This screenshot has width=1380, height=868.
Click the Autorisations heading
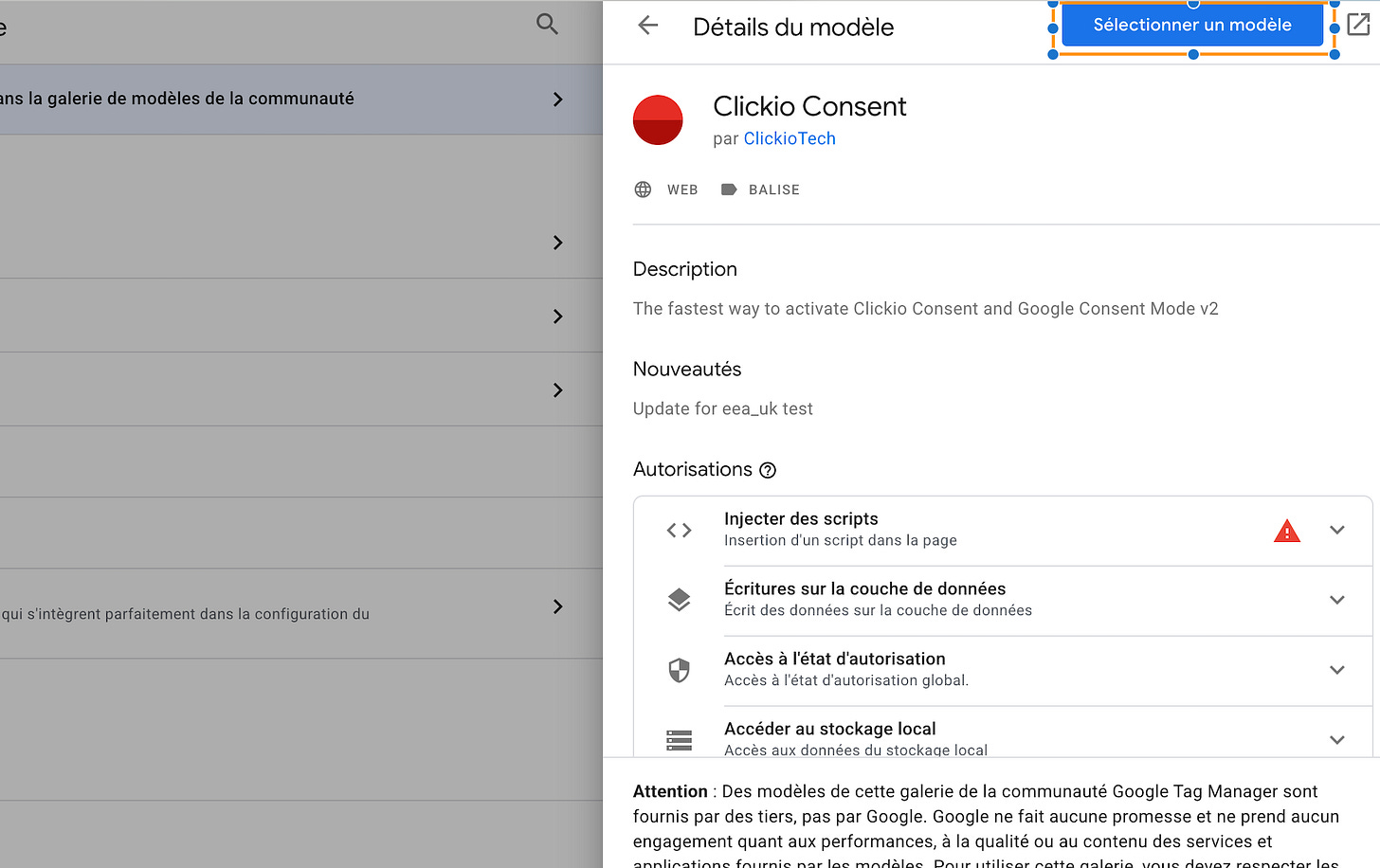[x=693, y=469]
